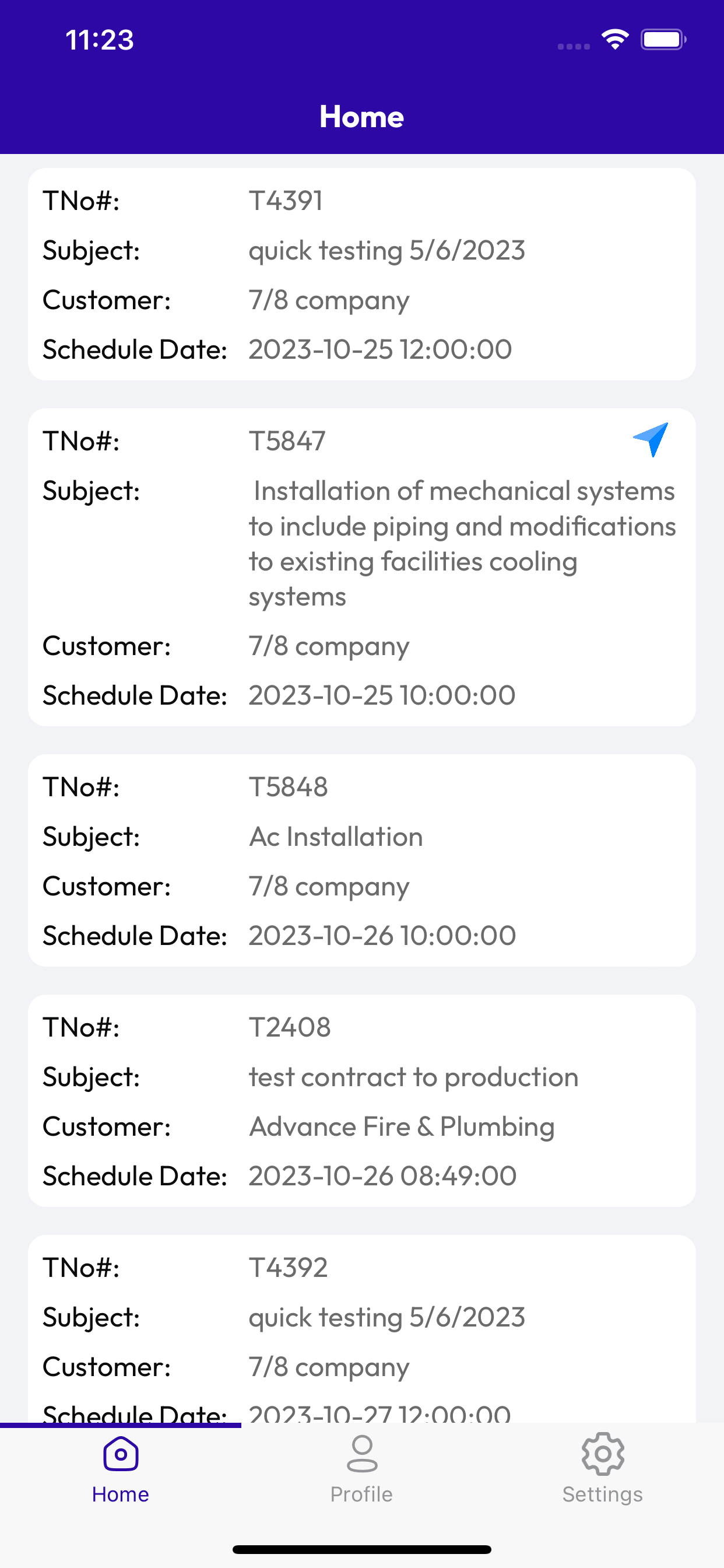Viewport: 724px width, 1568px height.
Task: Switch to the Settings tab label
Action: 602,1494
